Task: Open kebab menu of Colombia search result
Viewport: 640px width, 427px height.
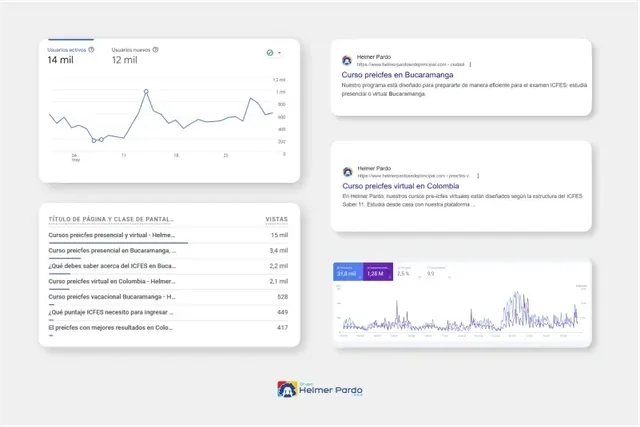Action: pyautogui.click(x=478, y=176)
